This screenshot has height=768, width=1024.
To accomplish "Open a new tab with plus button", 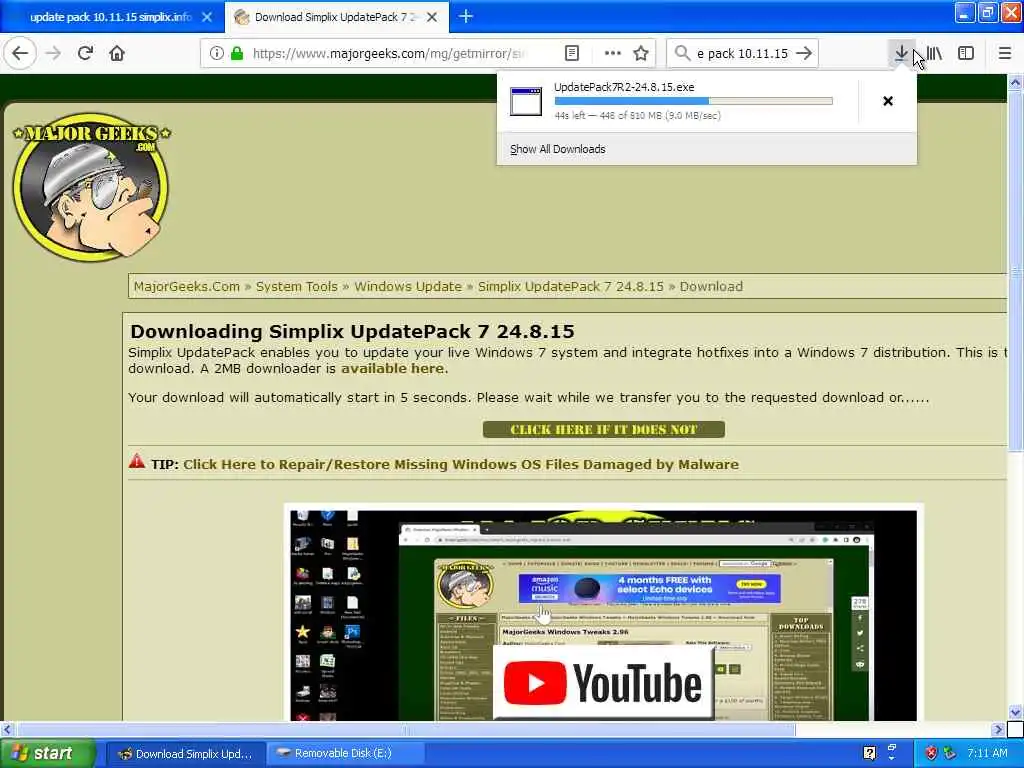I will (x=466, y=16).
